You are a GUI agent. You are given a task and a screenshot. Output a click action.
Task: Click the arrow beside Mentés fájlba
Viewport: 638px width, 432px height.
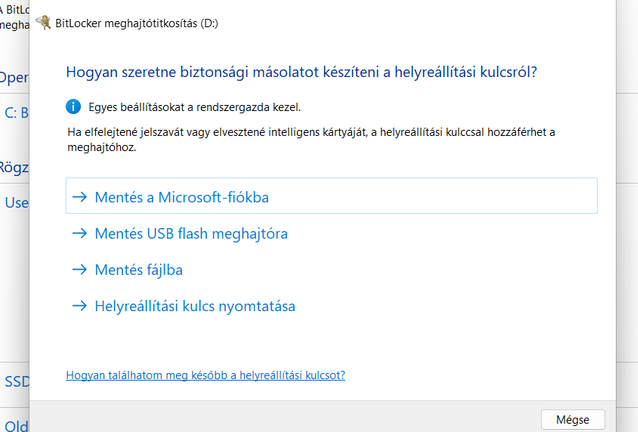(79, 269)
